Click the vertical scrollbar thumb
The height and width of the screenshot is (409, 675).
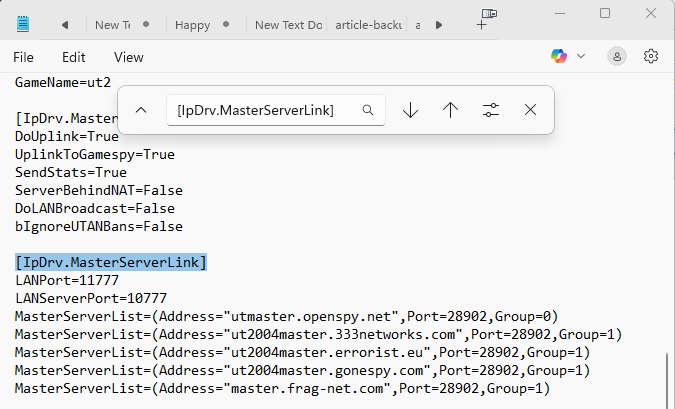668,379
